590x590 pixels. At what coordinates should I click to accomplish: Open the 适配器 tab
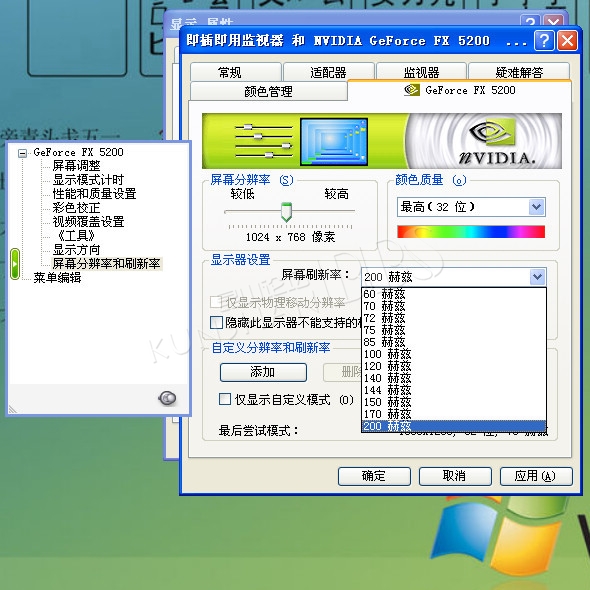(x=328, y=72)
